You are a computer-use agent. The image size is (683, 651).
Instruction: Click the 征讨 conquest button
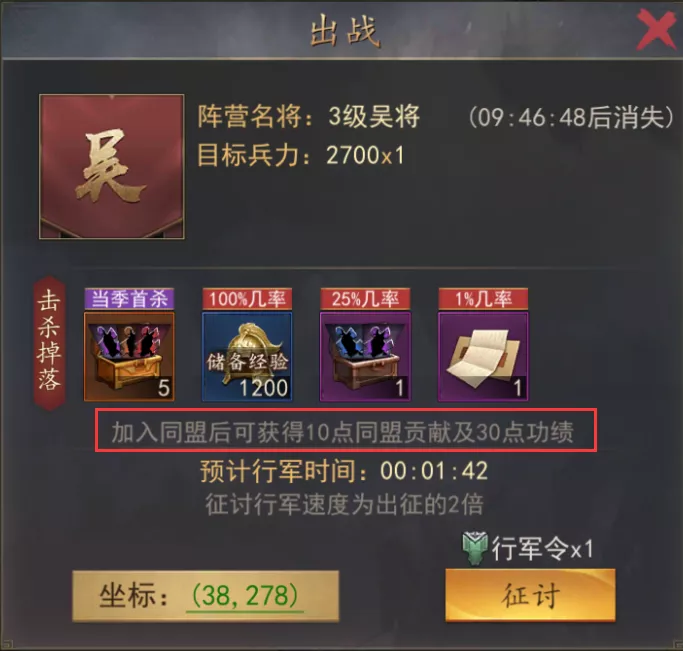tap(530, 595)
